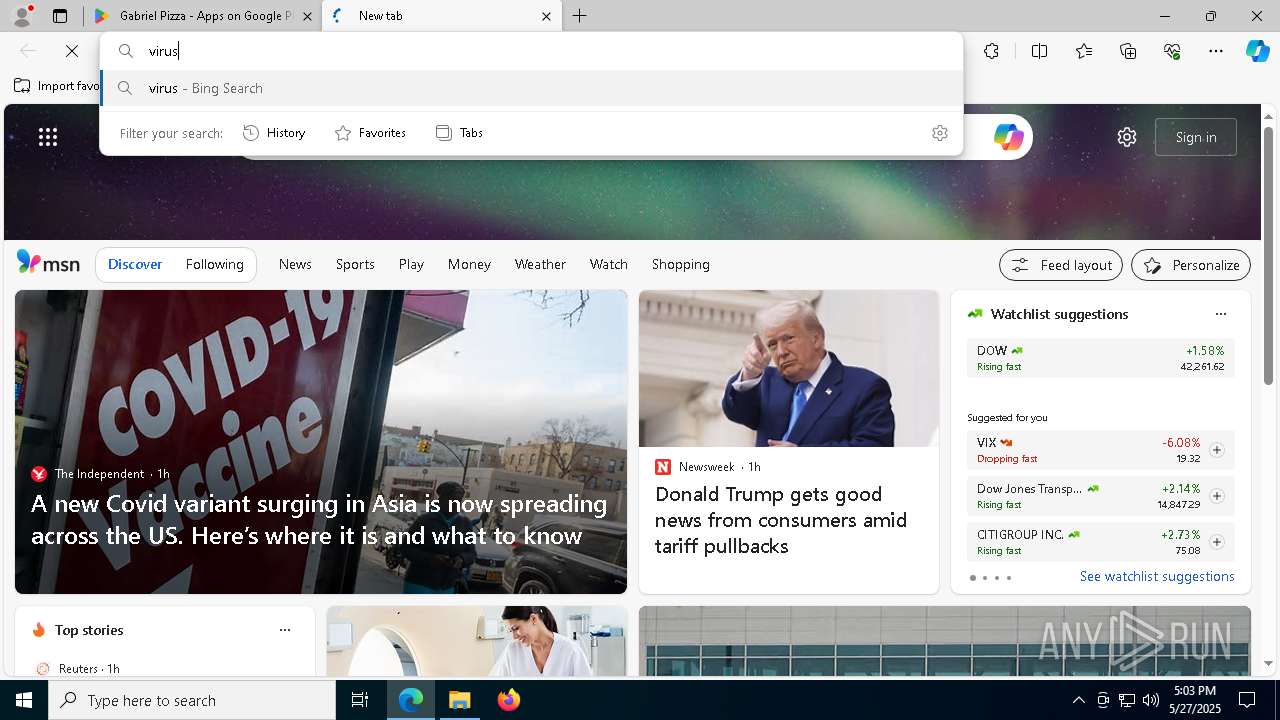
Task: Toggle Split screen icon
Action: coord(1039,51)
